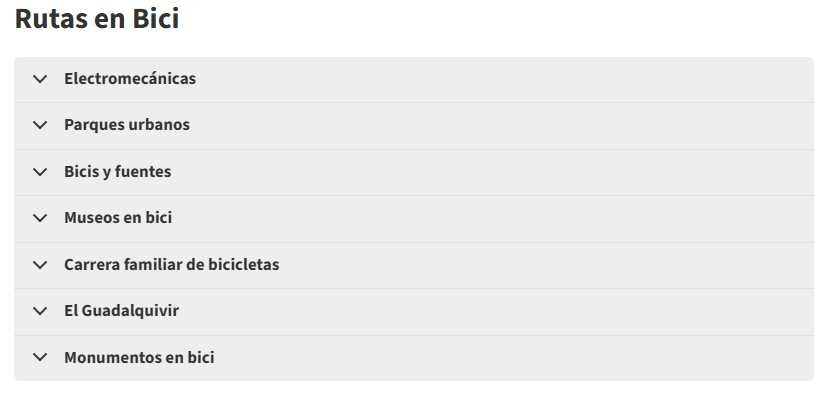The height and width of the screenshot is (395, 826).
Task: Open Carrera familiar de bicicletas text label
Action: click(x=172, y=264)
